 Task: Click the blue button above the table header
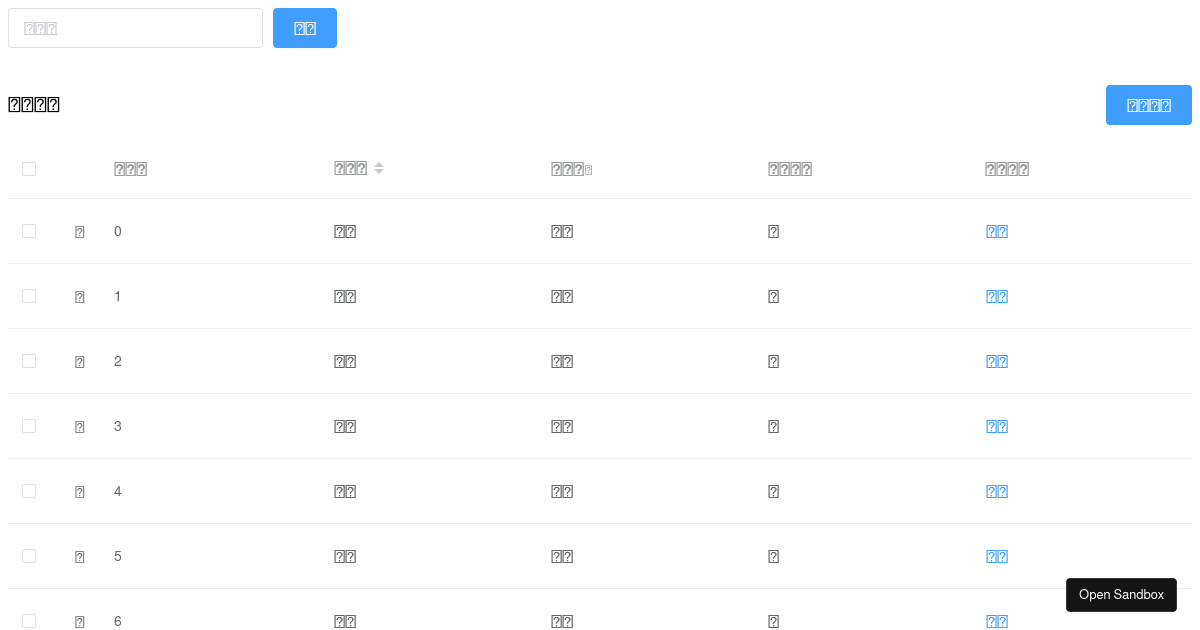click(1148, 104)
